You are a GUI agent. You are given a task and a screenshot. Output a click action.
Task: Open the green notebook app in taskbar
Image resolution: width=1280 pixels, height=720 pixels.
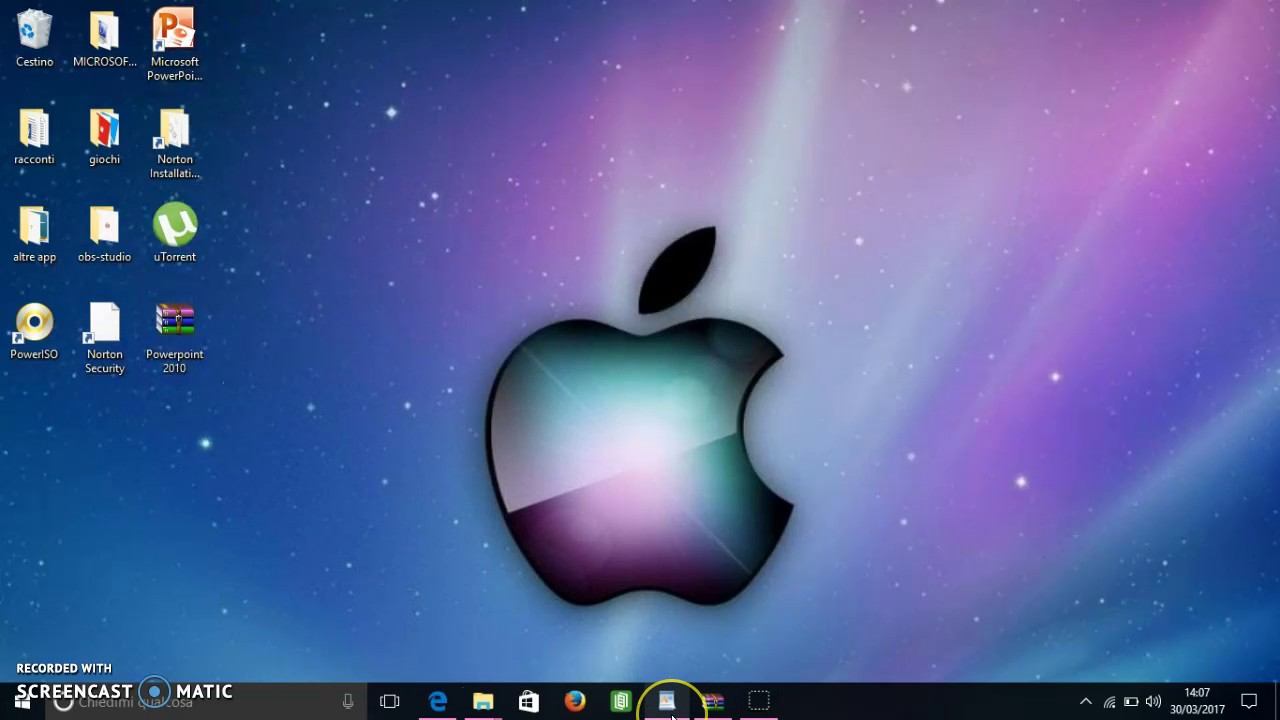621,702
